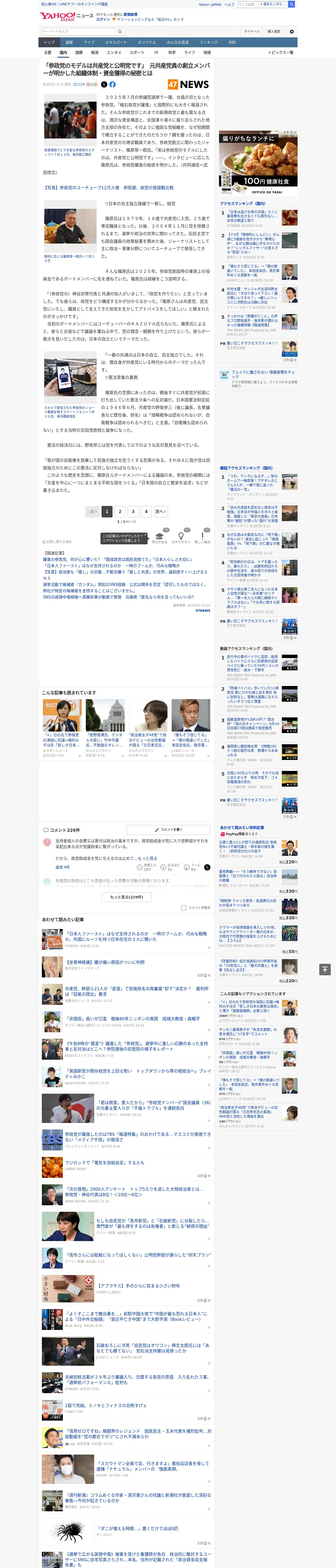Play the first video ranking thumbnail 0:34
336x1568 pixels.
click(x=290, y=662)
